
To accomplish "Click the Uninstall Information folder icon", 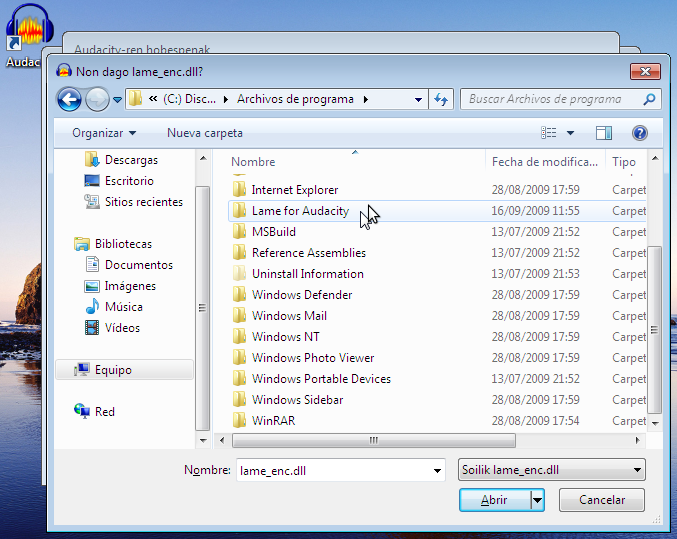I will (239, 274).
